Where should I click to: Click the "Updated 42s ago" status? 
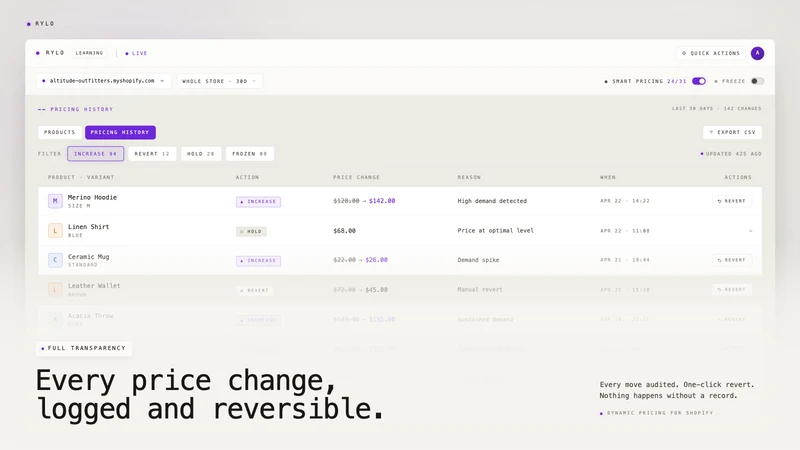click(x=731, y=154)
